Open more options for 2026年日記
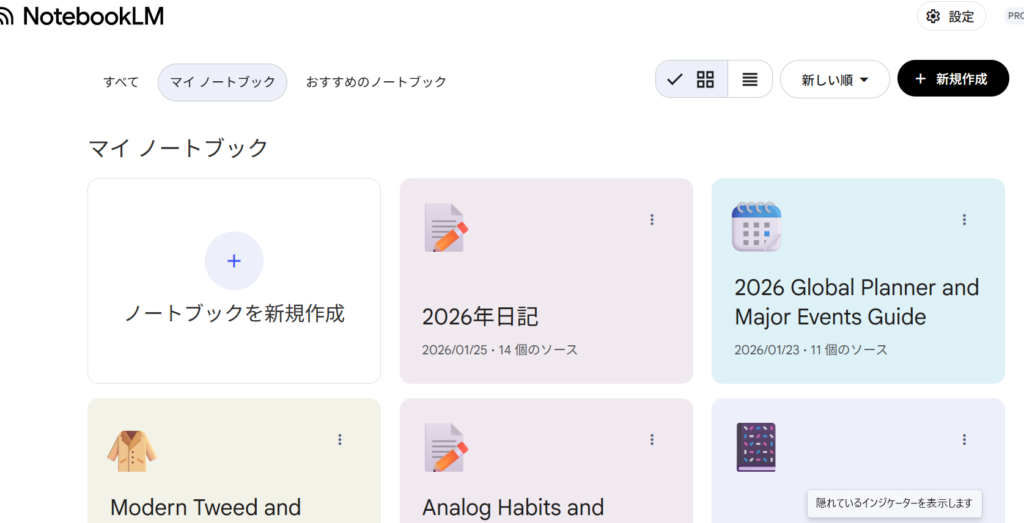 point(652,220)
